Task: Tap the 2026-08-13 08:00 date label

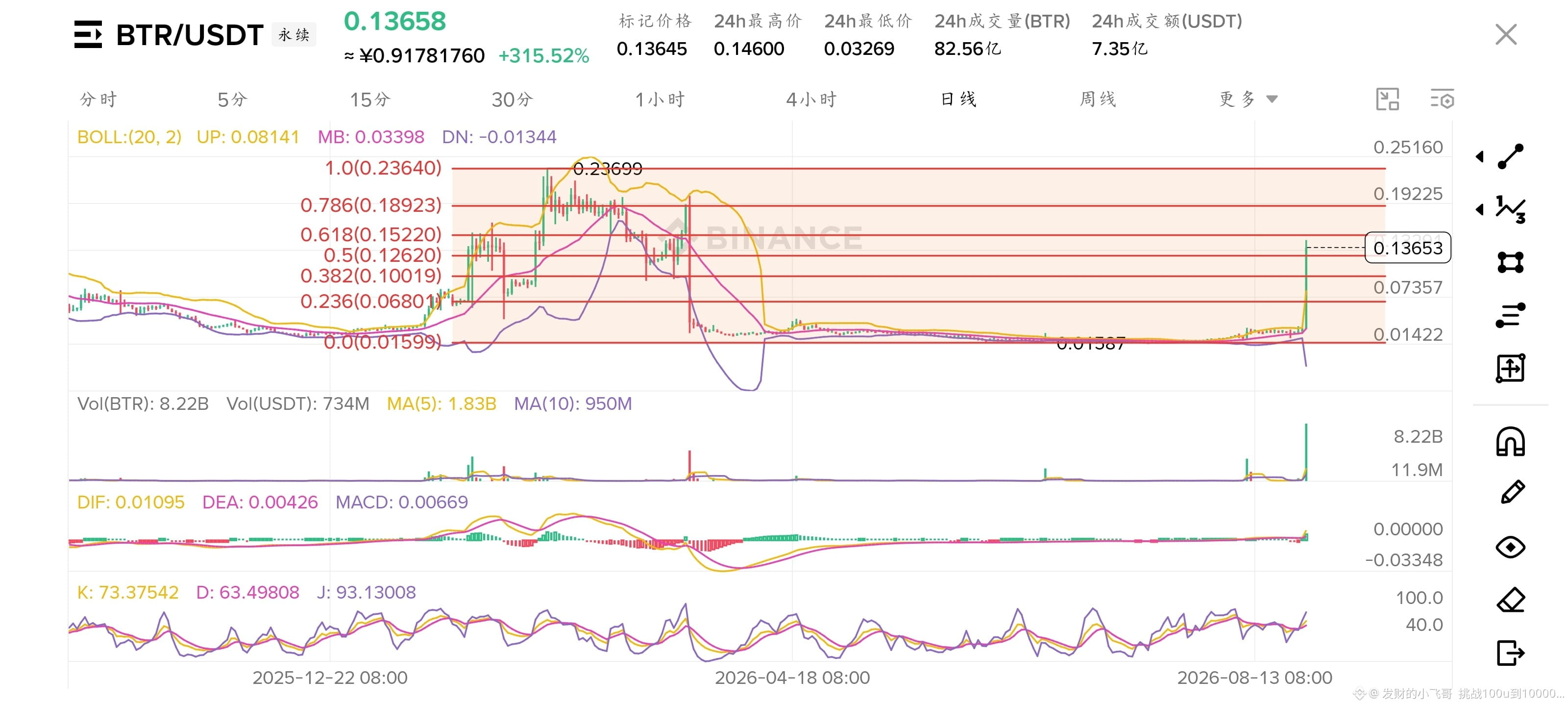Action: (1254, 678)
